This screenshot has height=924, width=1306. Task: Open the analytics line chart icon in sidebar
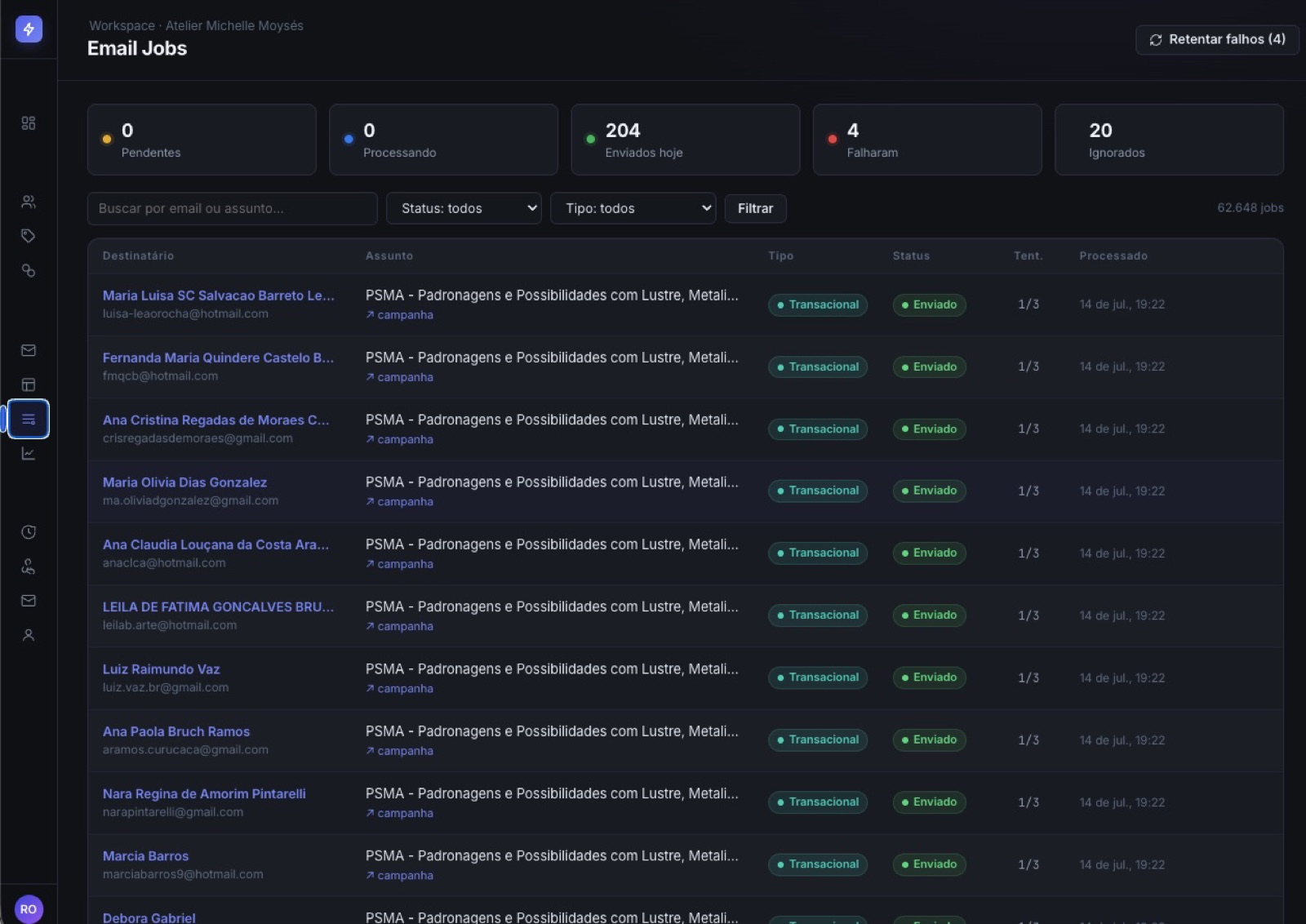pos(29,454)
